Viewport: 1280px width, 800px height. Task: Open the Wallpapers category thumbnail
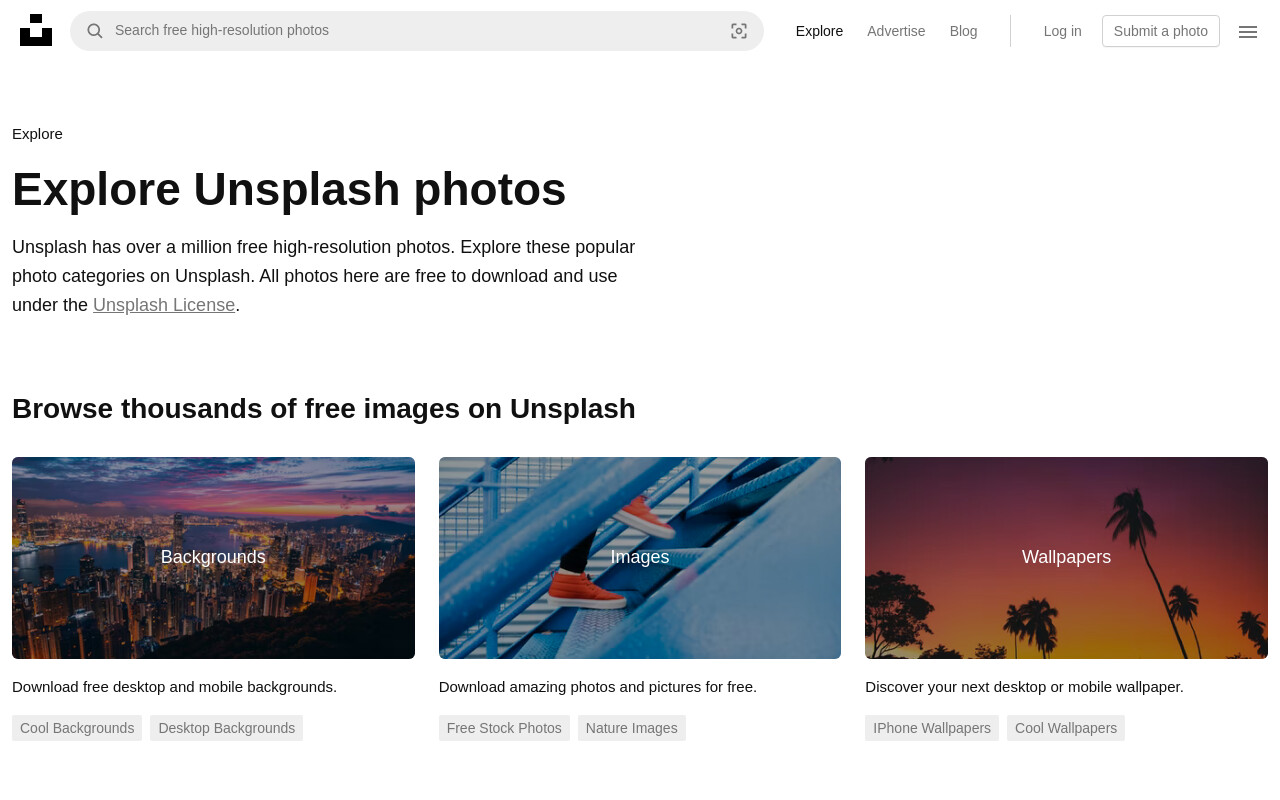coord(1066,558)
